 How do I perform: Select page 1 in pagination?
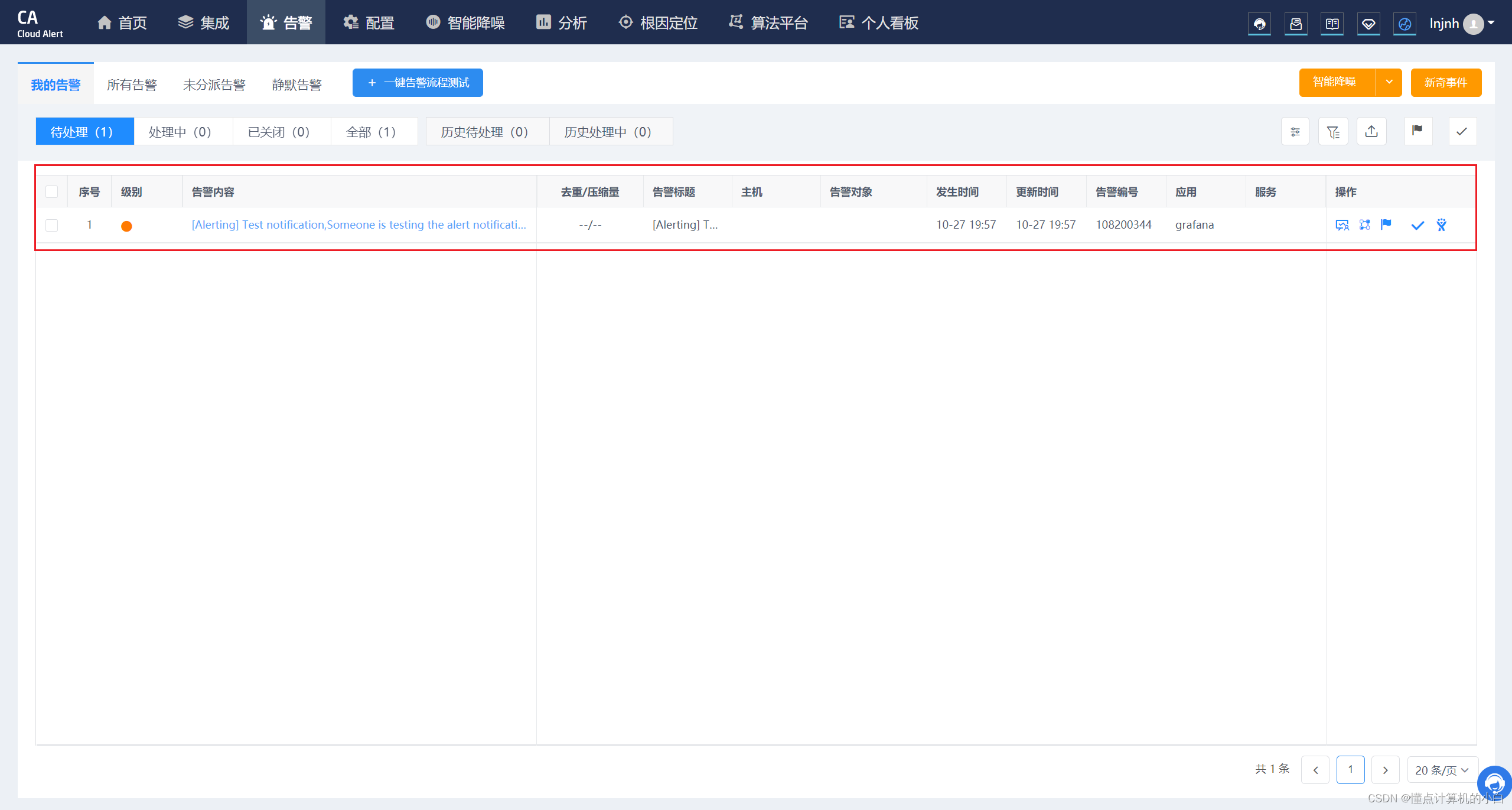click(x=1351, y=770)
